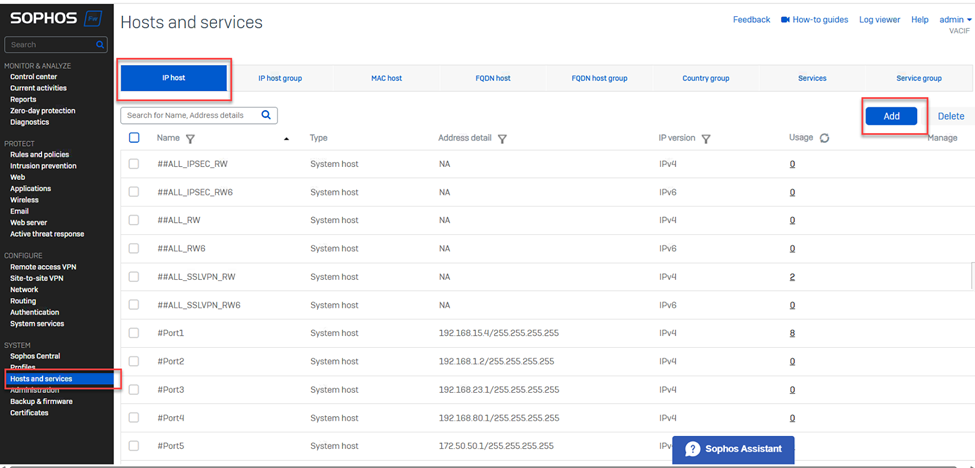Check the box for ##ALL_IPSEC_RW host
975x468 pixels.
tap(134, 164)
